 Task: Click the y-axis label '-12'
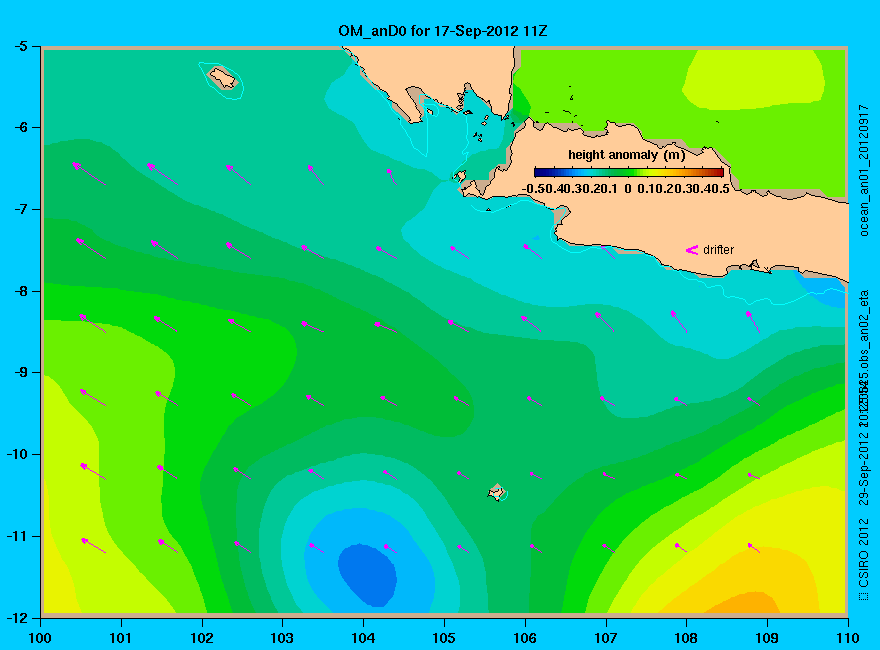coord(17,617)
